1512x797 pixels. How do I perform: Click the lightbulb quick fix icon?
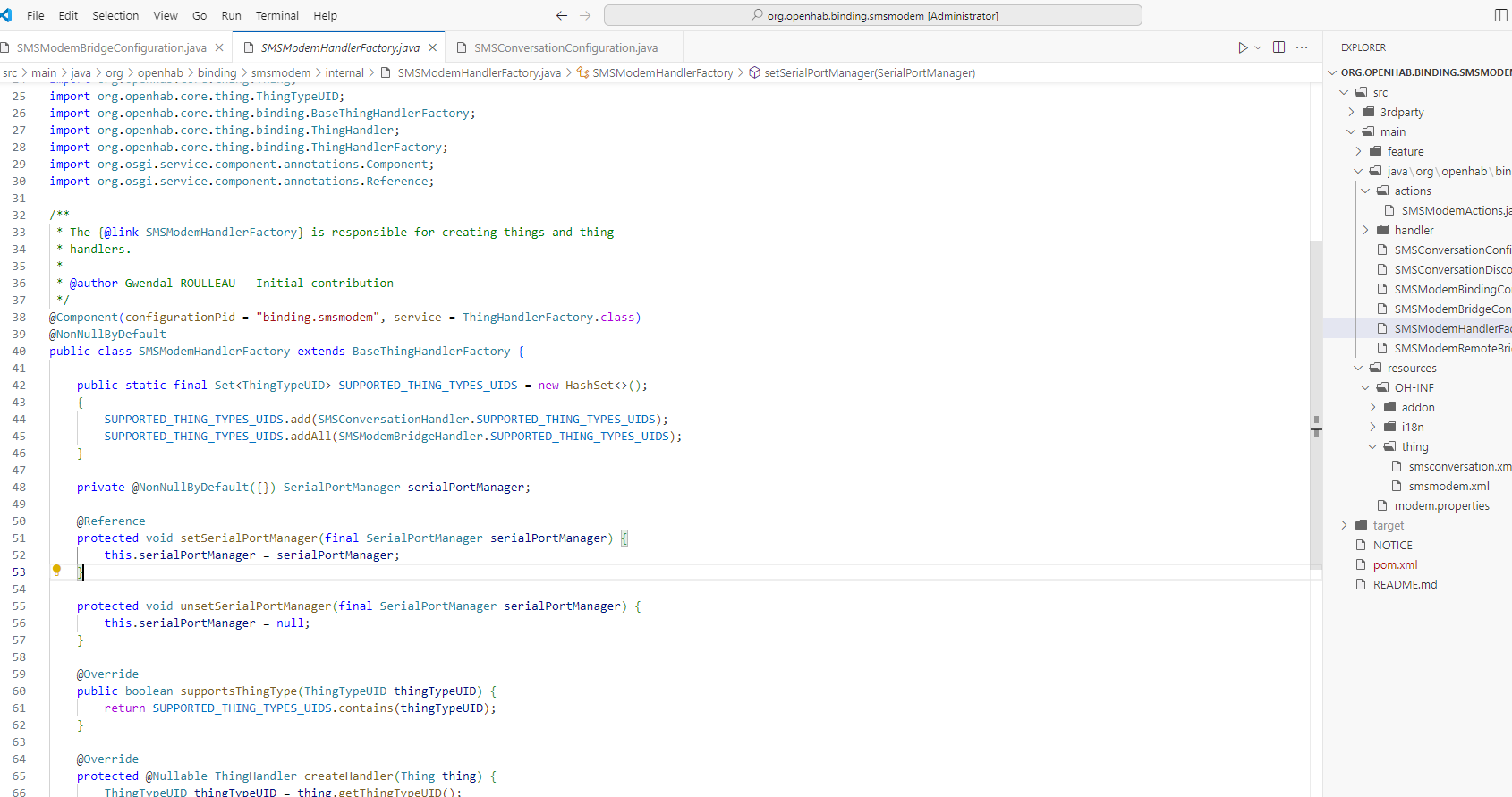tap(56, 570)
